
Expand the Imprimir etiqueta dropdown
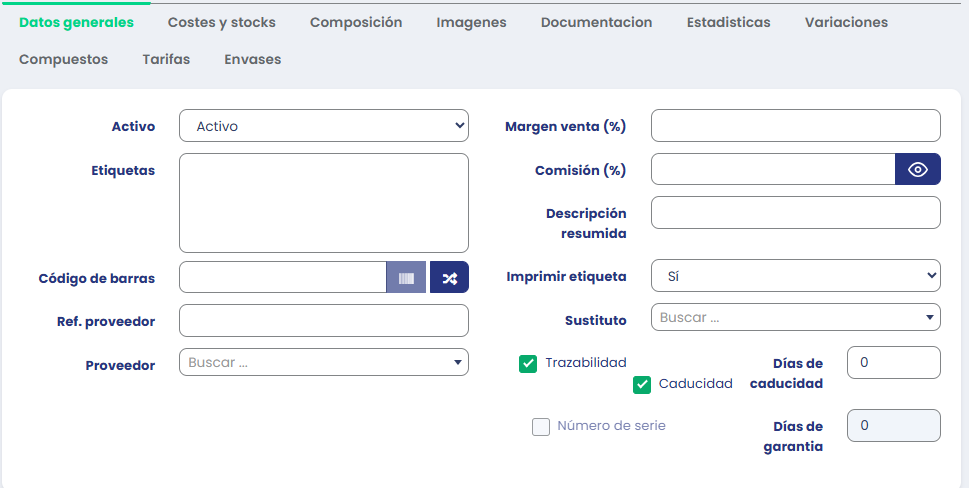pos(795,276)
